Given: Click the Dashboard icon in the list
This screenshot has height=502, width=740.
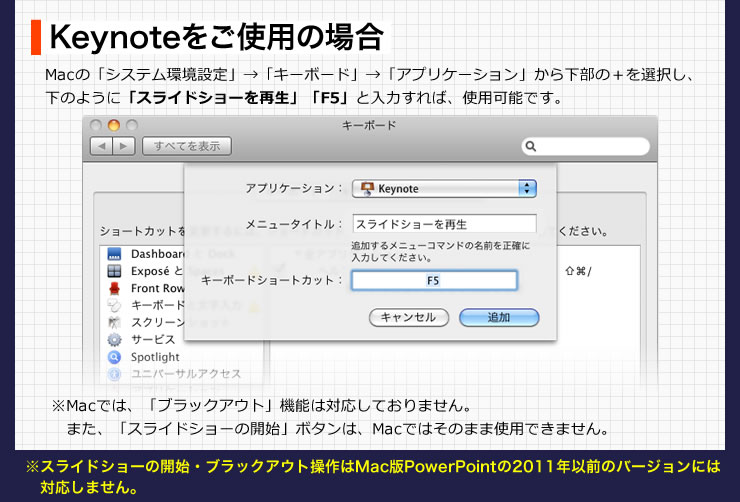Looking at the screenshot, I should pyautogui.click(x=114, y=254).
